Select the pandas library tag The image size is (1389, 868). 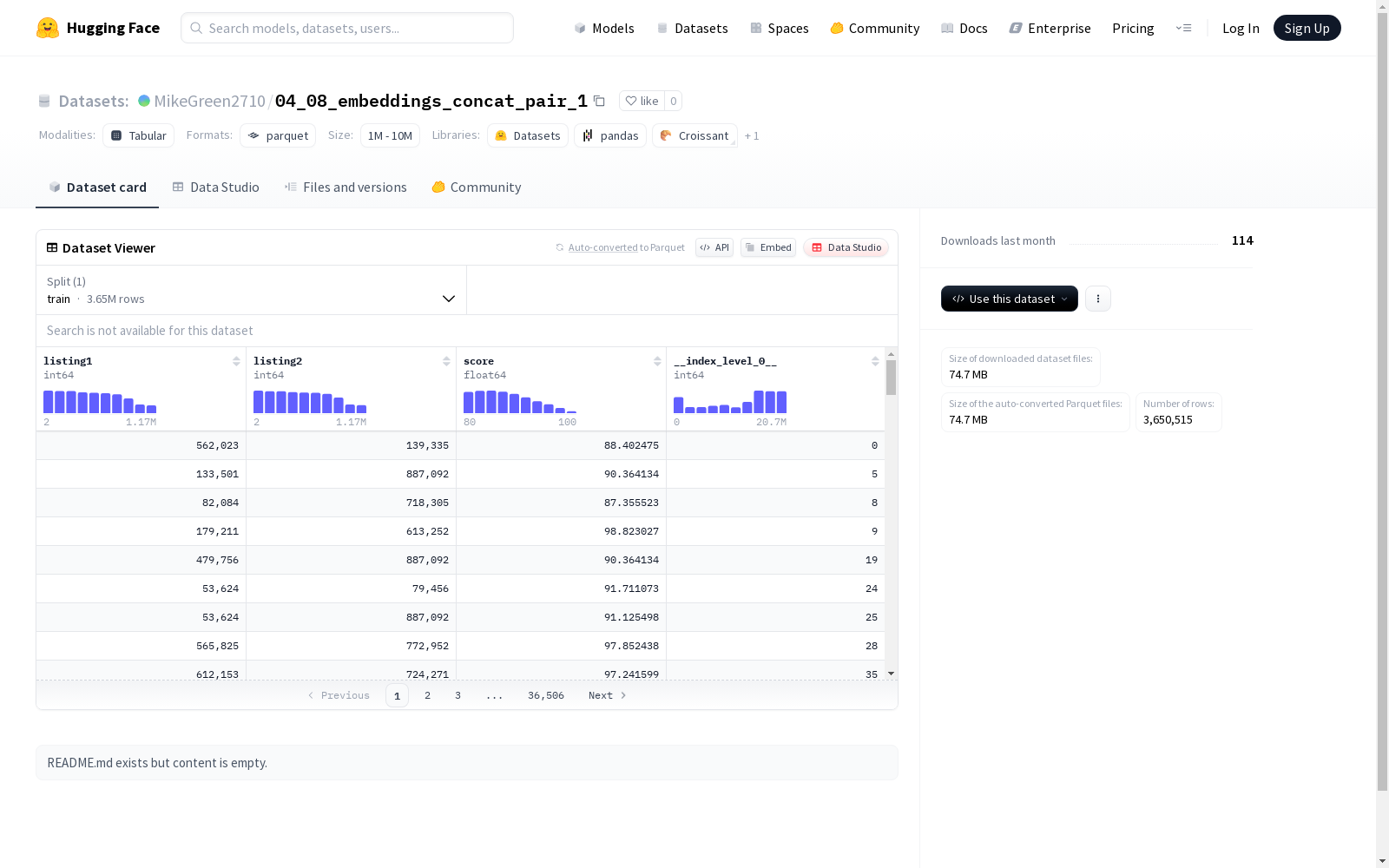point(610,135)
